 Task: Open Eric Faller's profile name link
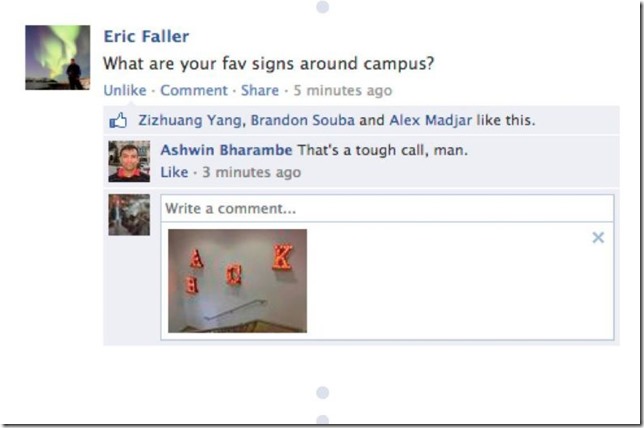(x=146, y=37)
